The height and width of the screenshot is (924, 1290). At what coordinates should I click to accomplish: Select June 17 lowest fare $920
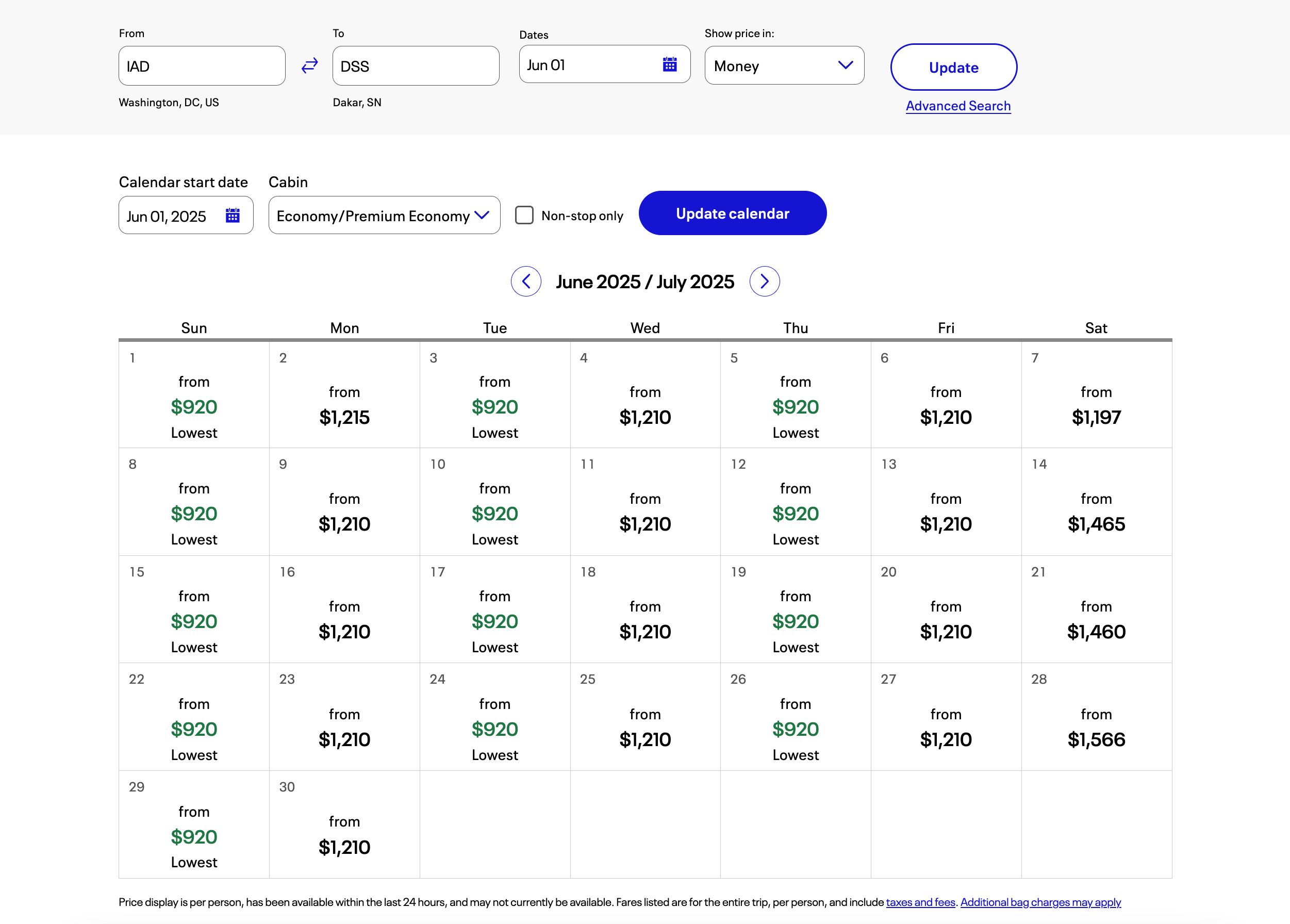click(495, 609)
